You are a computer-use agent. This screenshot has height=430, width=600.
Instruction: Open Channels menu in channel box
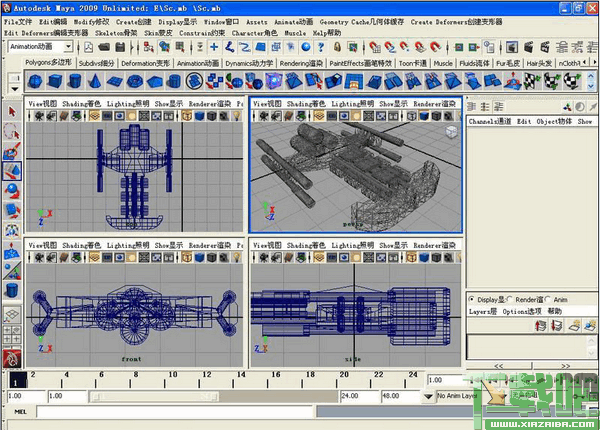pyautogui.click(x=490, y=121)
